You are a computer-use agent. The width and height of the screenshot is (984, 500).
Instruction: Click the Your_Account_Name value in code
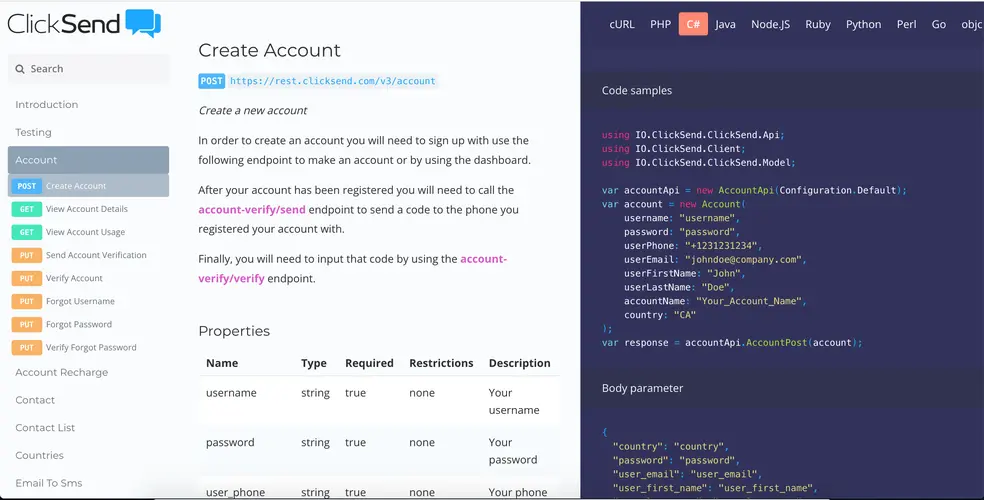[x=748, y=301]
